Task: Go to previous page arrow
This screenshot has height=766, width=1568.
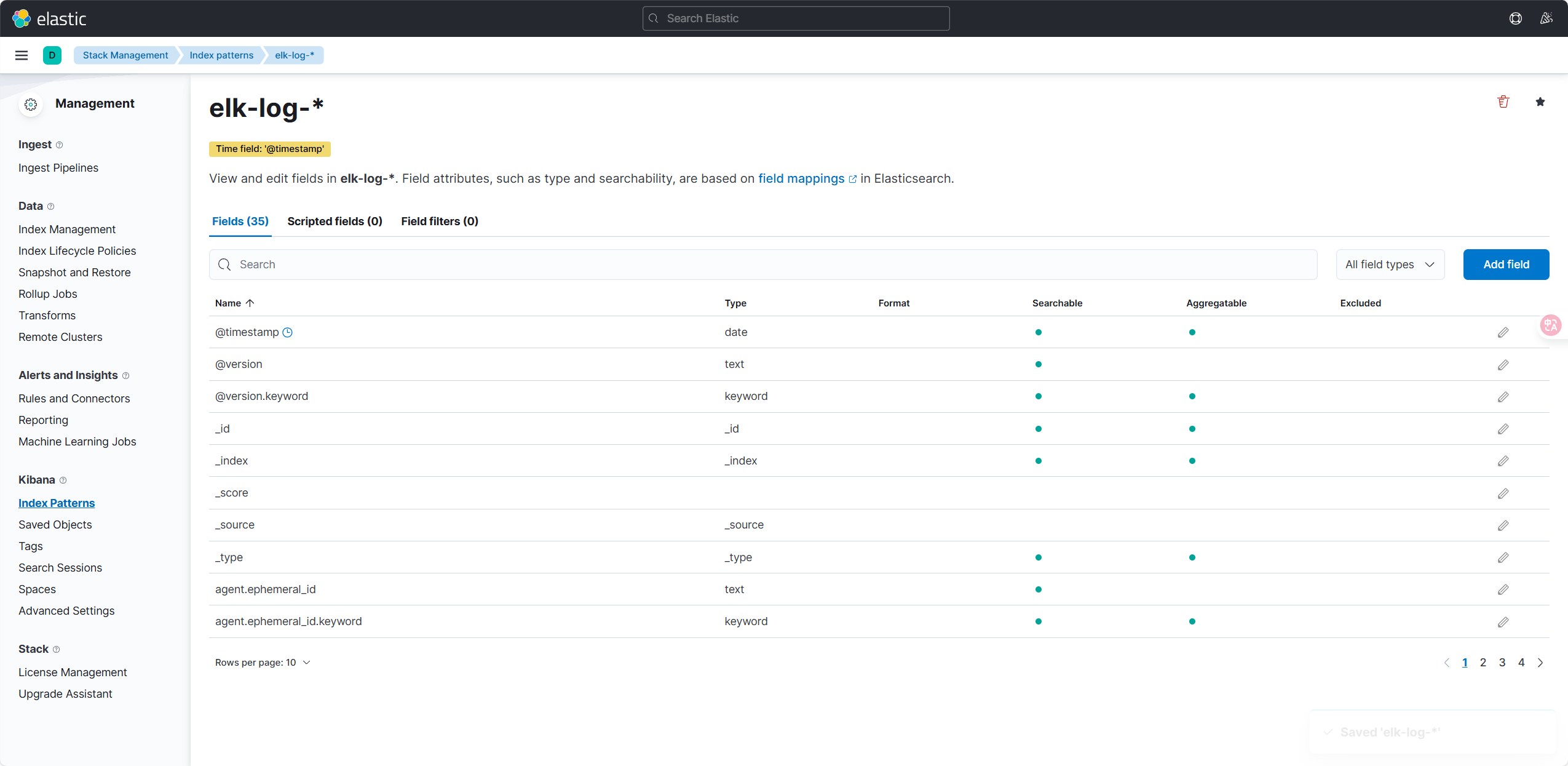Action: 1447,663
